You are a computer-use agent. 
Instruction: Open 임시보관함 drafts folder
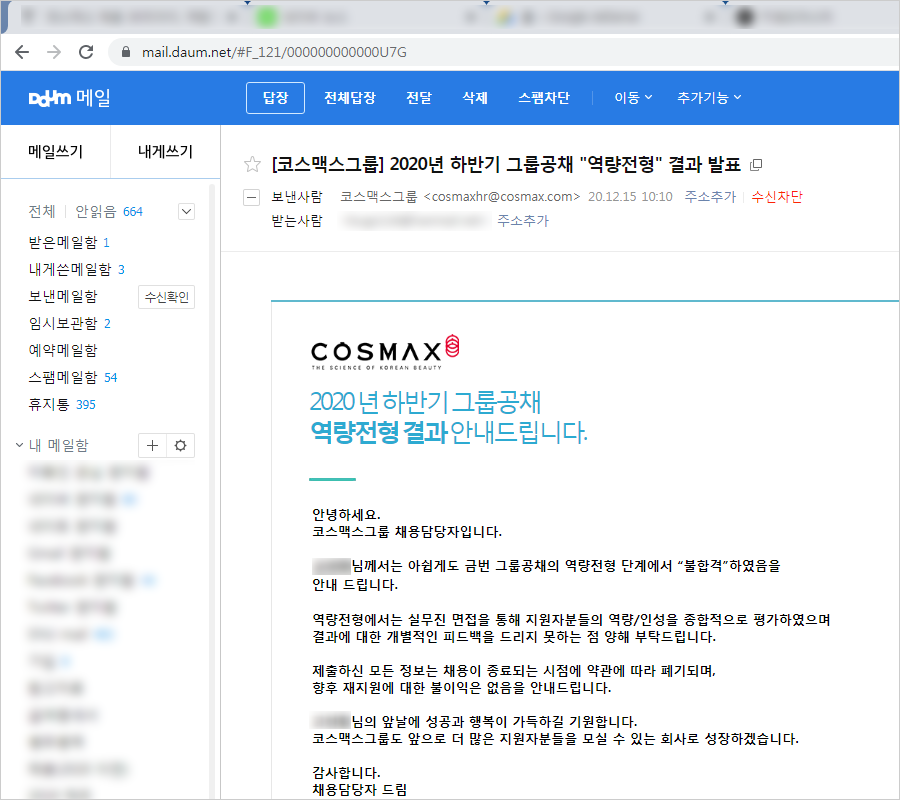pos(69,324)
